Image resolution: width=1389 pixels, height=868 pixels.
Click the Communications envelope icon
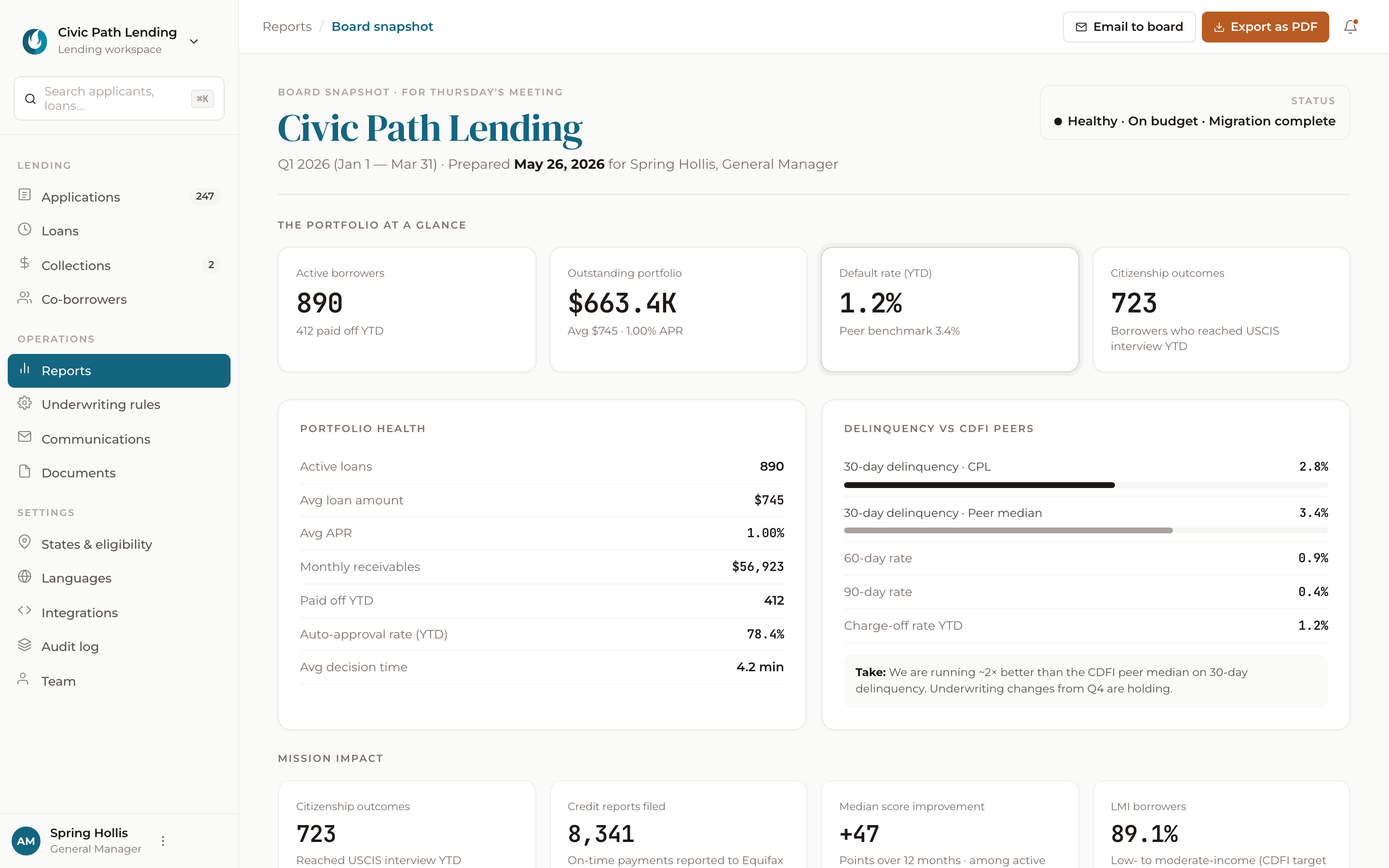[x=25, y=437]
